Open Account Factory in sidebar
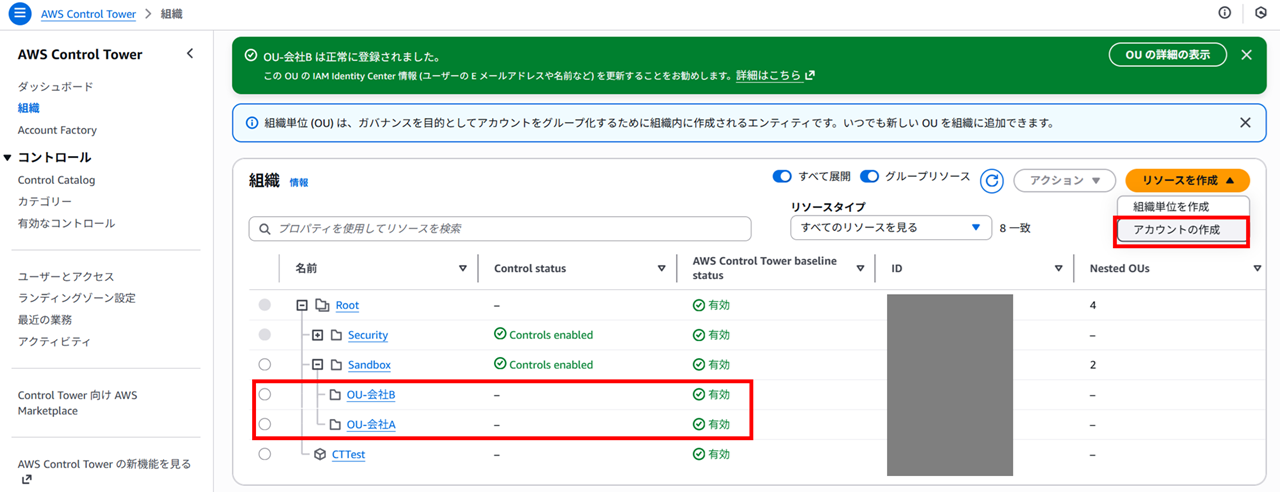 click(57, 130)
